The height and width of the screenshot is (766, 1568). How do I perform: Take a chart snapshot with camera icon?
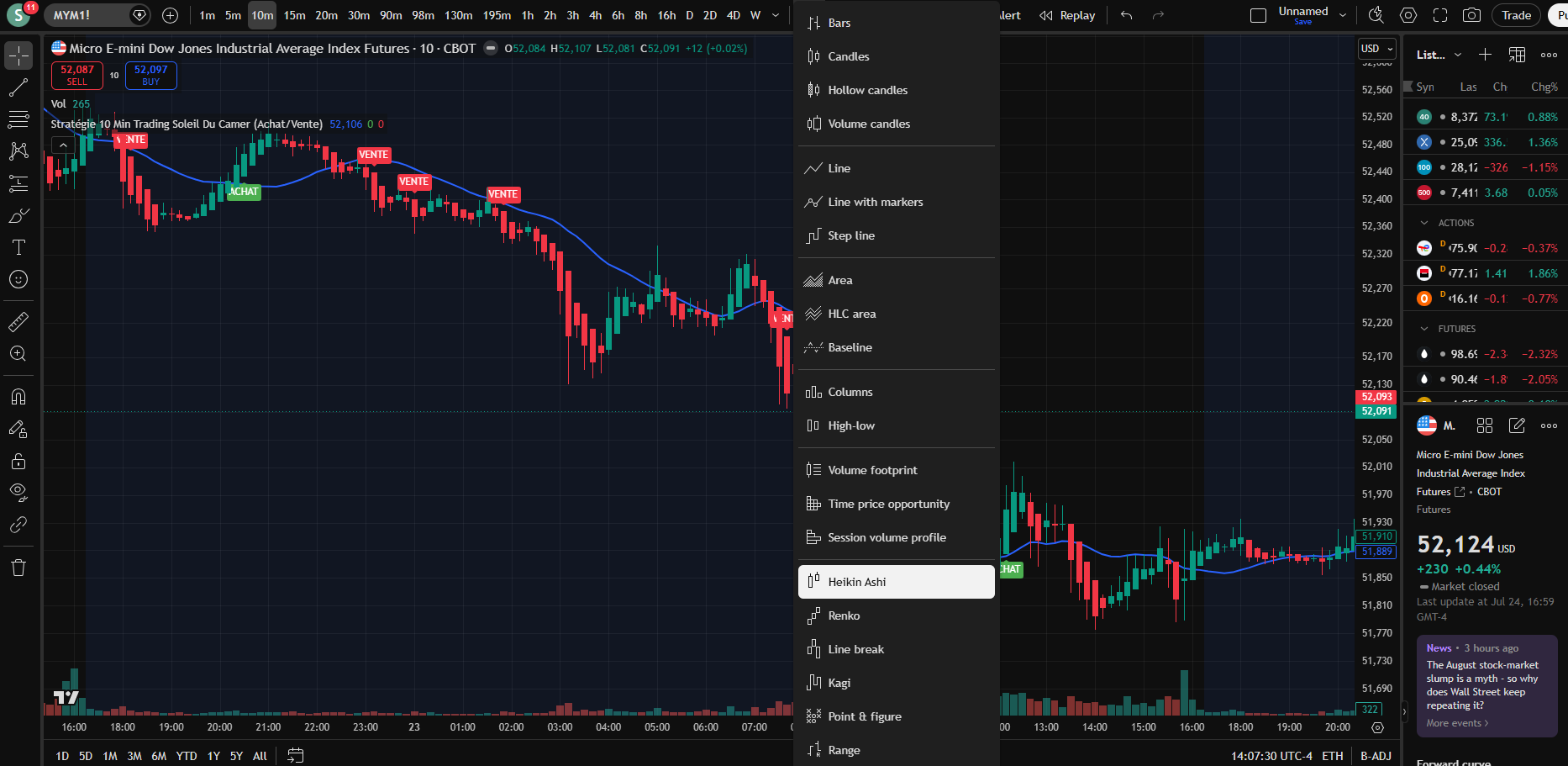pos(1471,15)
